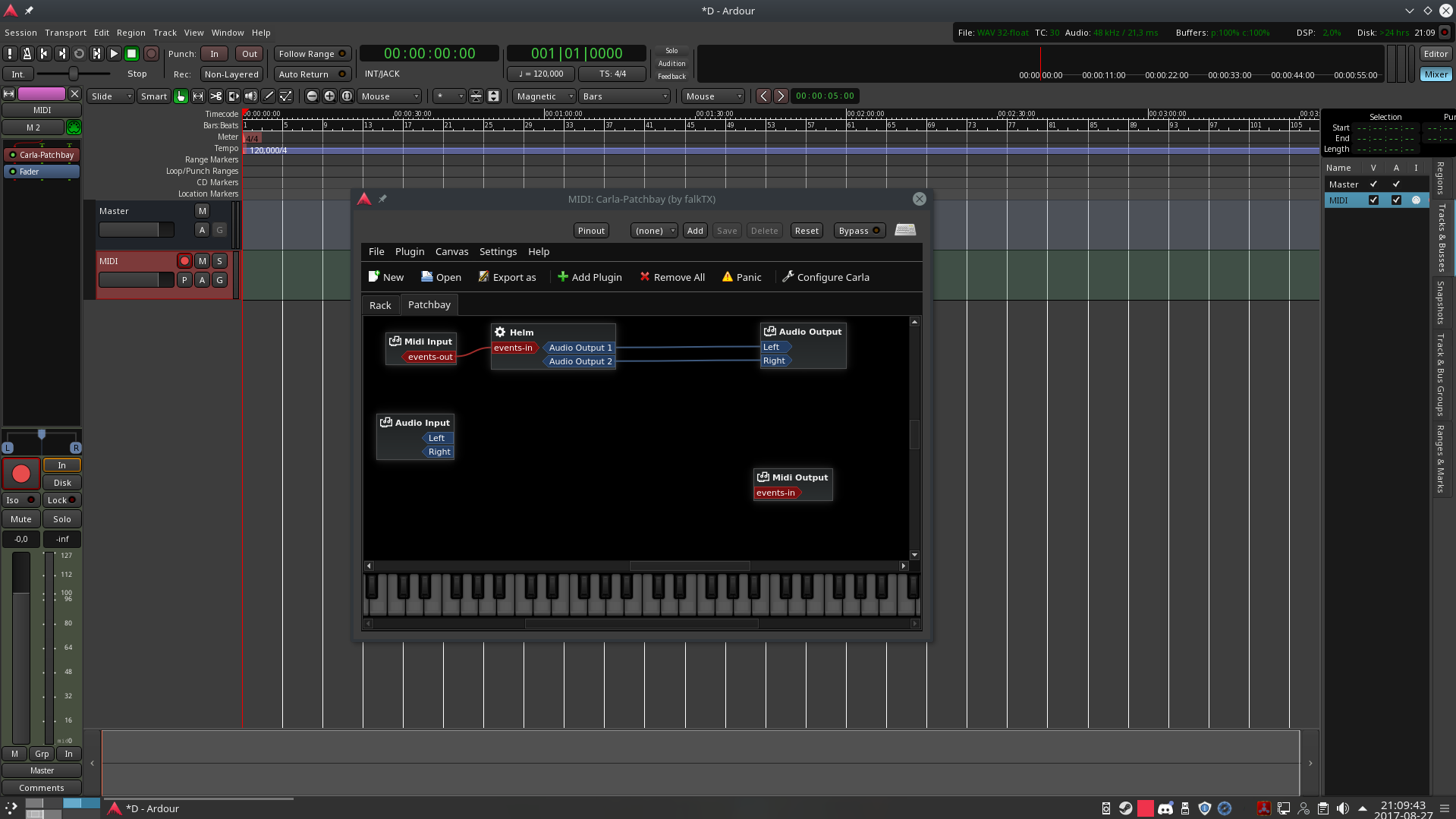Click the zoom-in magnifier icon
The width and height of the screenshot is (1456, 819).
point(329,96)
